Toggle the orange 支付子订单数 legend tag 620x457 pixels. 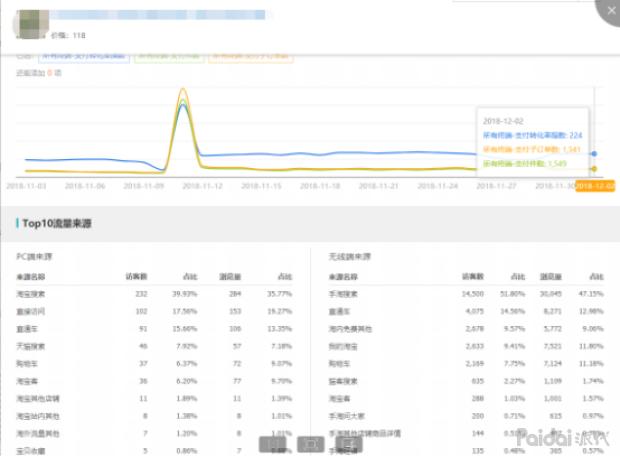tap(250, 57)
